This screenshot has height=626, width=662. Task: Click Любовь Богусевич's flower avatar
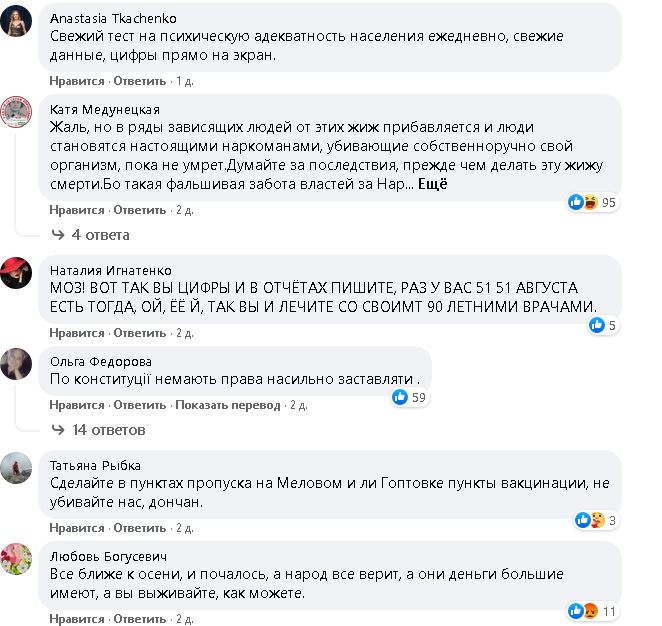17,560
